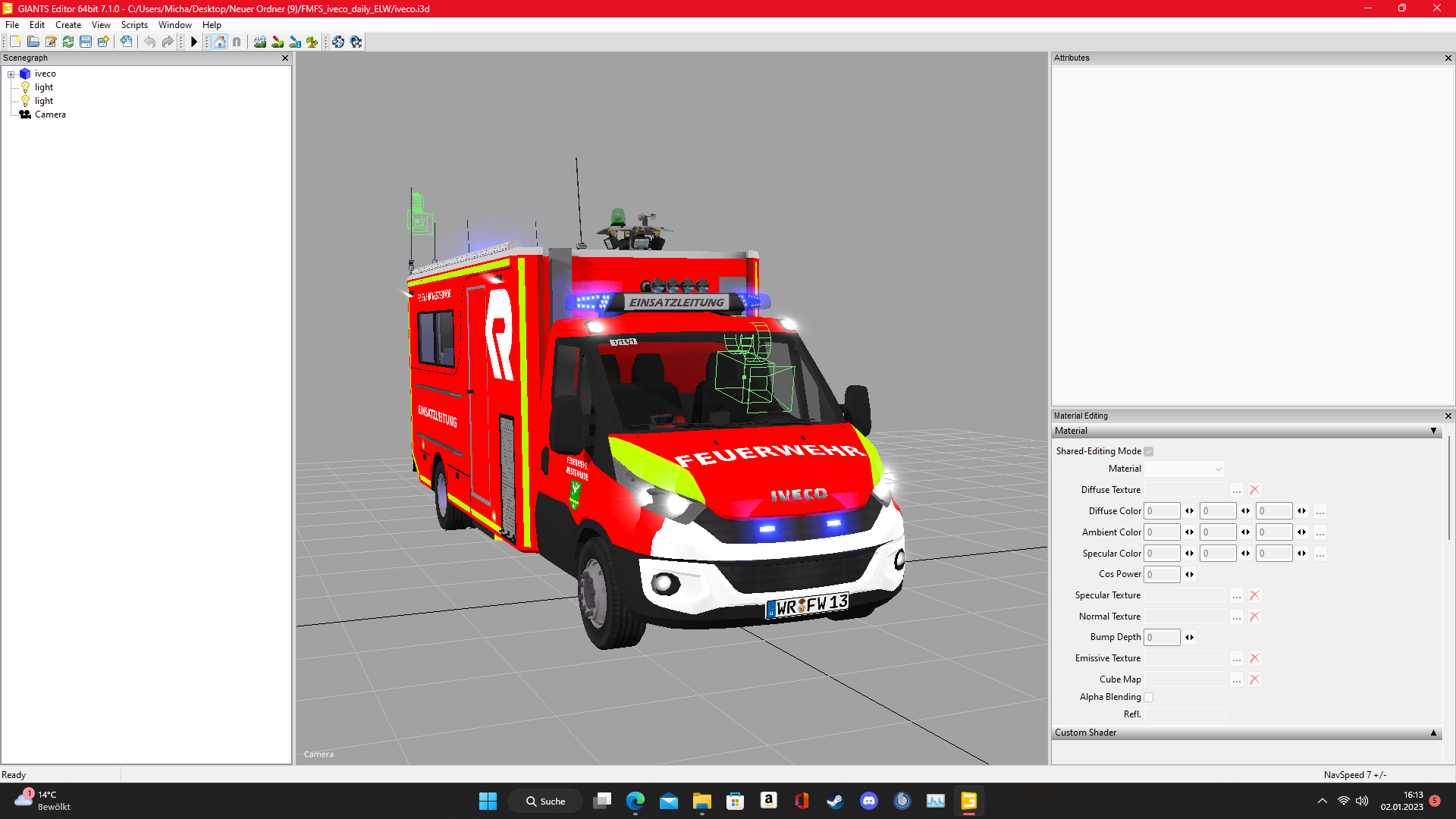
Task: Open Discord from the Windows taskbar
Action: (x=869, y=801)
